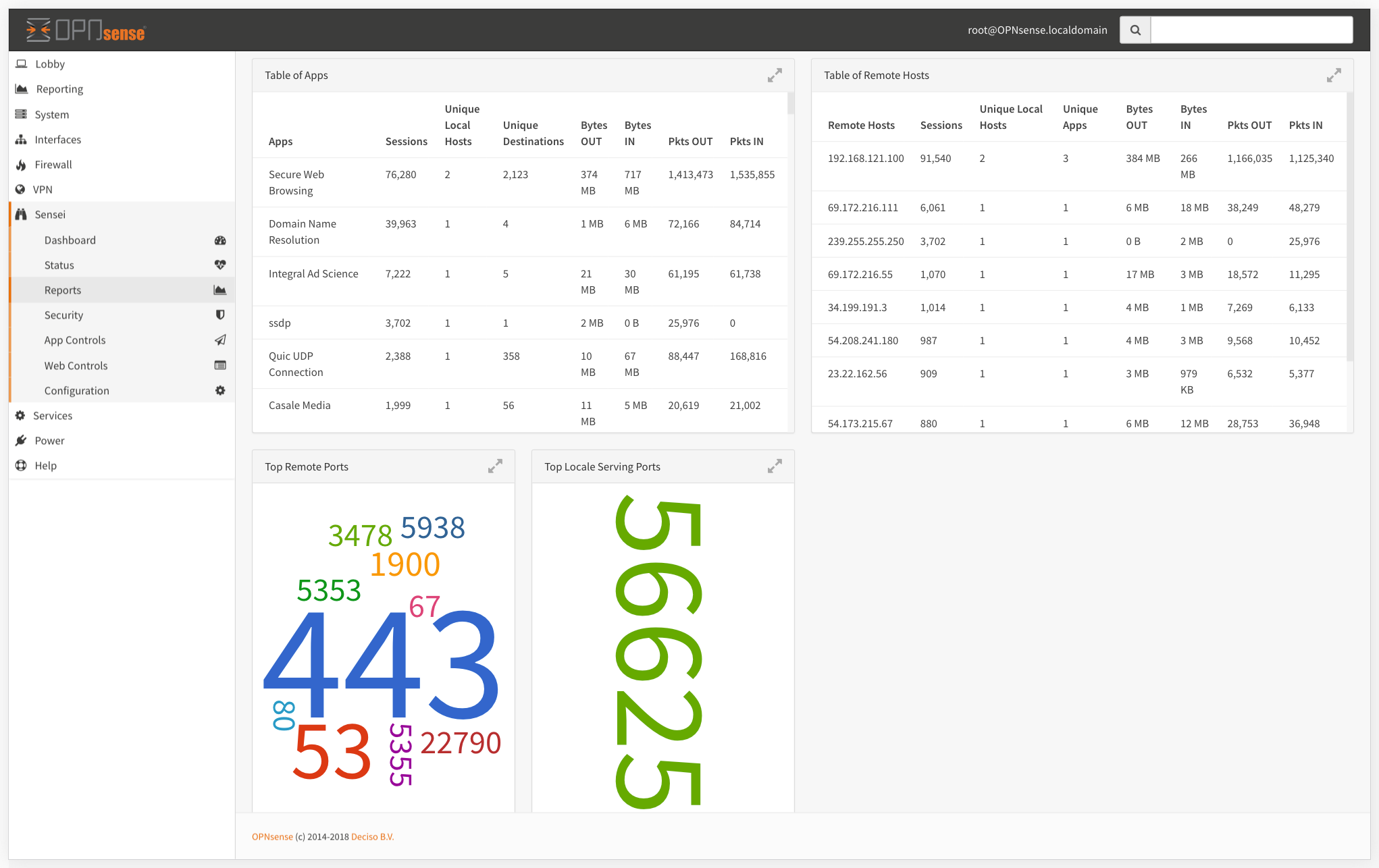Follow the Deciso B.V. footer link
The width and height of the screenshot is (1379, 868).
pyautogui.click(x=372, y=836)
